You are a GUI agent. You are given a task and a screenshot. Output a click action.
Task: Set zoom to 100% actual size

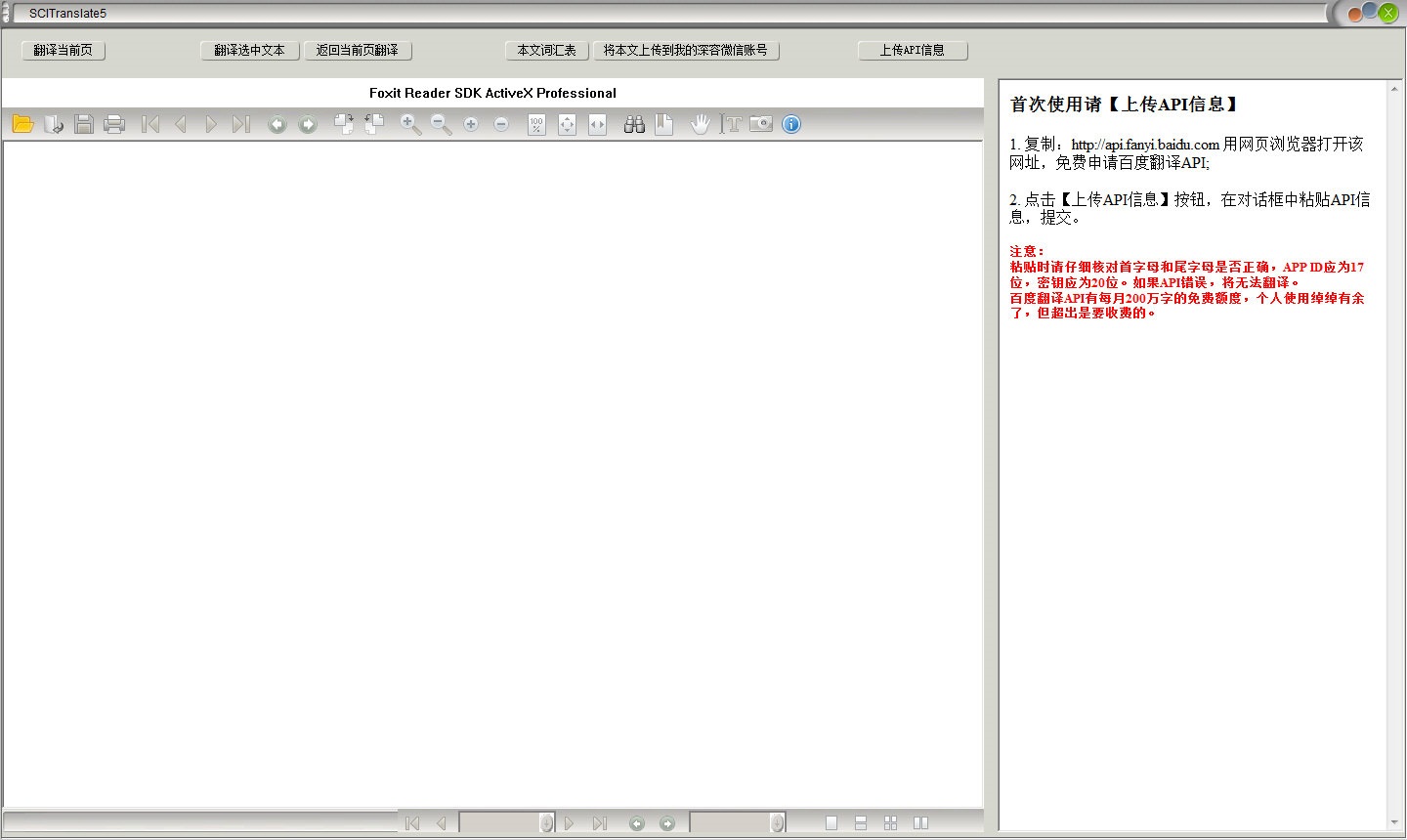click(x=536, y=124)
